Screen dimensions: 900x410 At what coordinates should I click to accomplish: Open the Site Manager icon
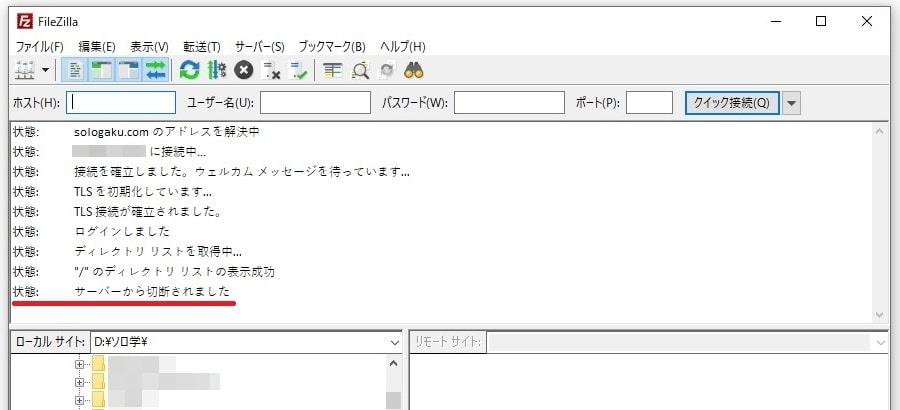[24, 70]
